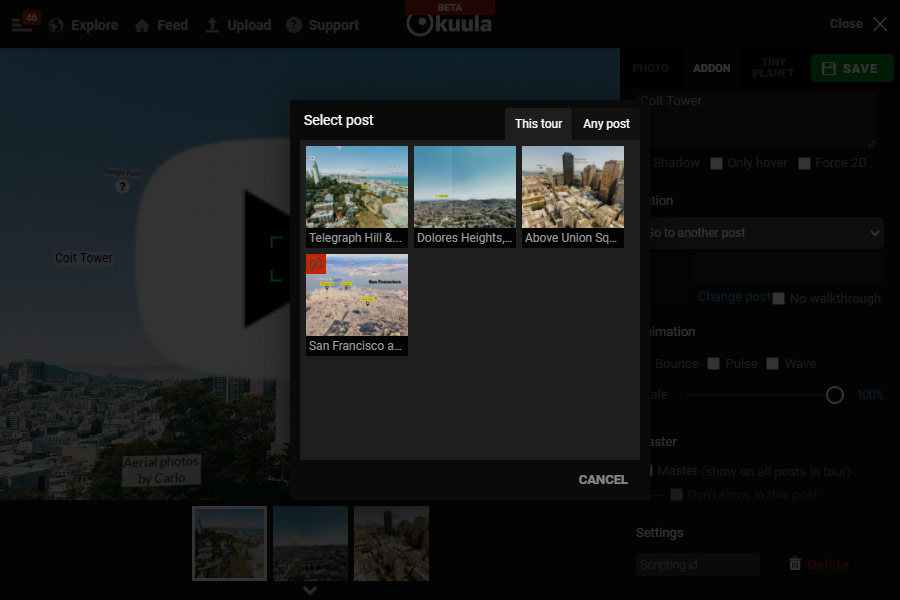This screenshot has height=600, width=900.
Task: Enable Pulse animation checkbox
Action: click(713, 363)
